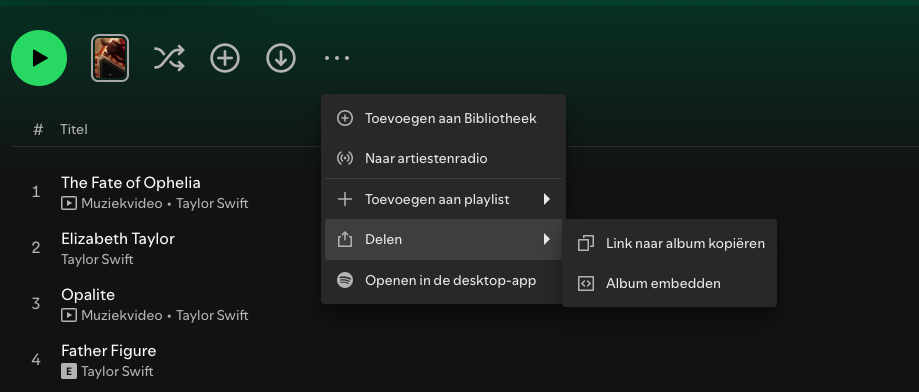This screenshot has height=392, width=919.
Task: Click plus circle icon beside Toevoegen aan Bibliotheek
Action: [345, 118]
